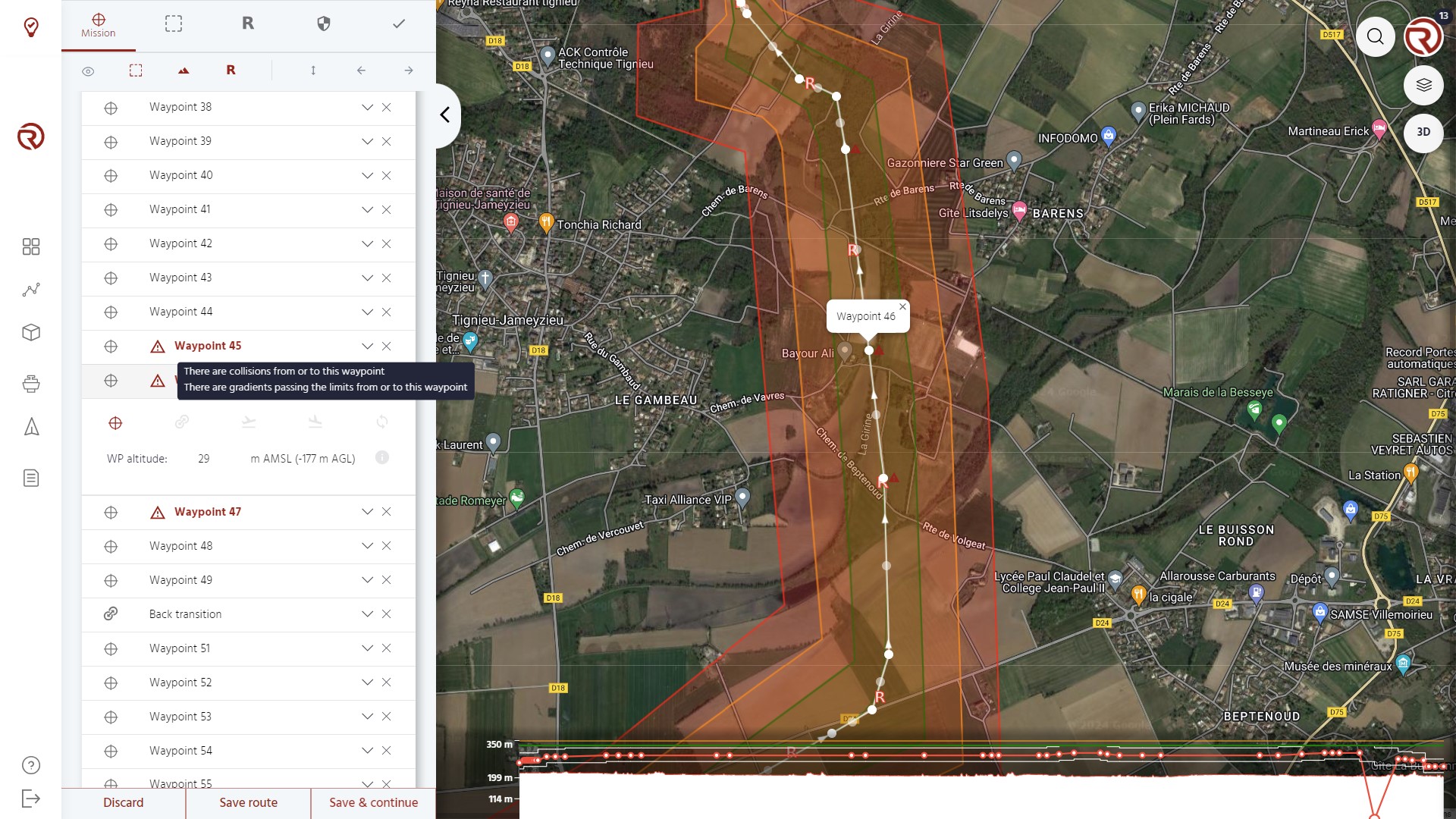Click the right arrow toolbar icon
This screenshot has width=1456, height=819.
[x=409, y=71]
